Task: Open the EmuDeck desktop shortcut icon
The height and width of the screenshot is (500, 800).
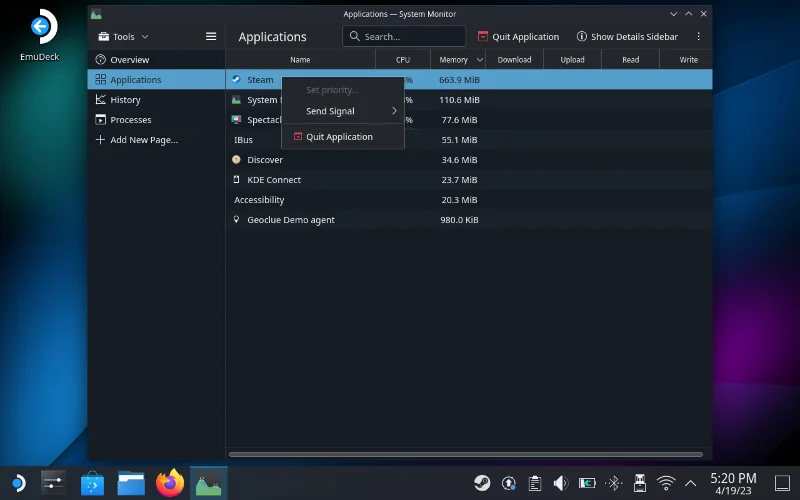Action: point(43,27)
